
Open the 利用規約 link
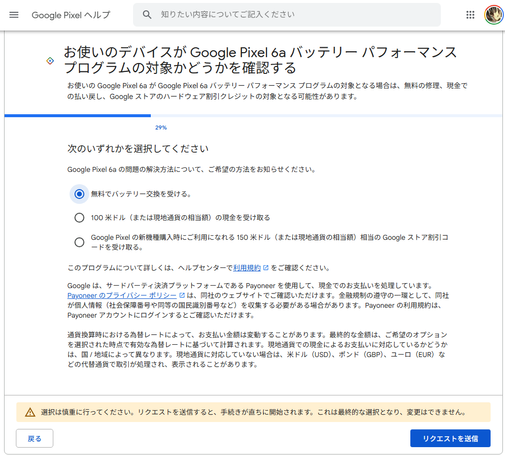(x=247, y=268)
